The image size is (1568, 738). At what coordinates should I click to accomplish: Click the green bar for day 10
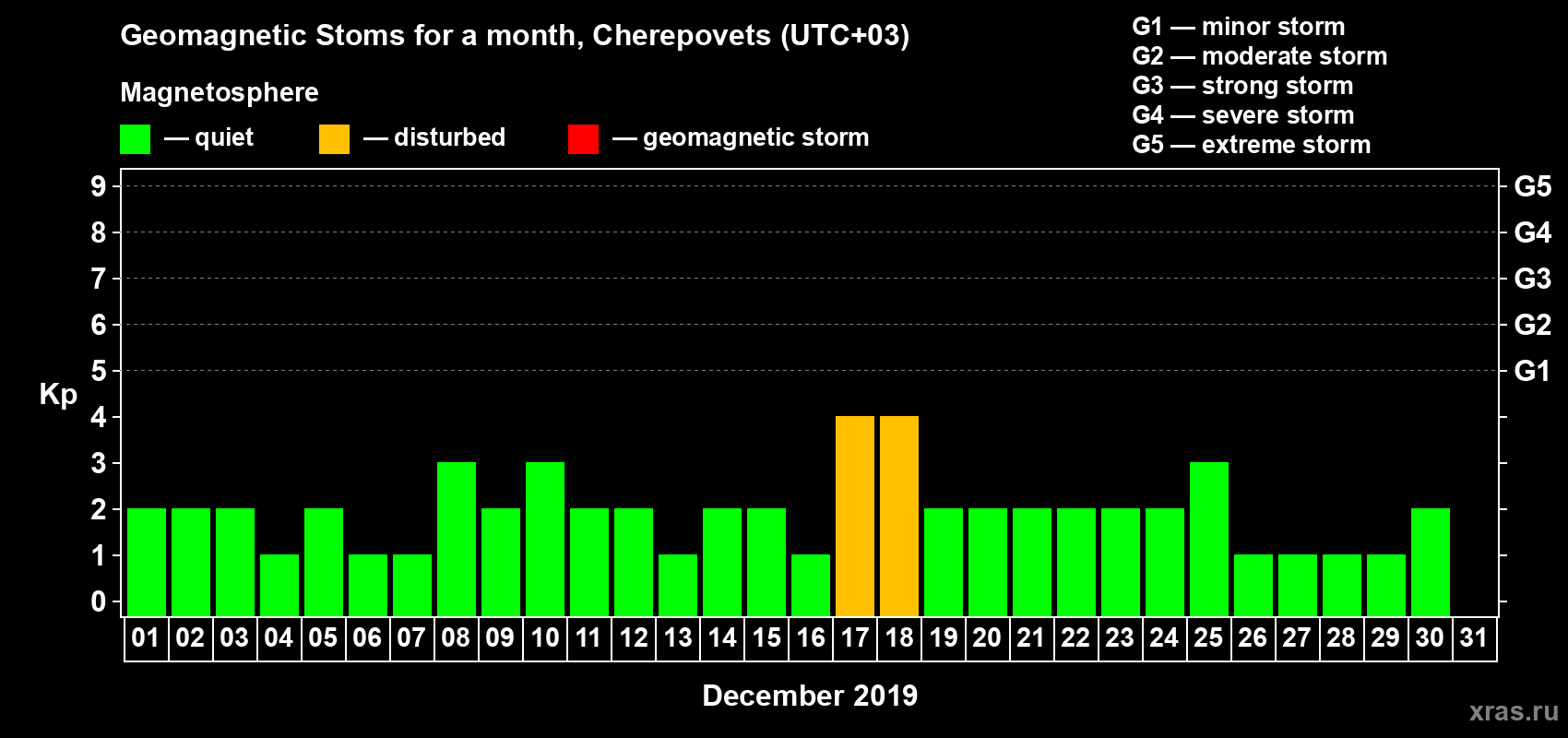(x=545, y=539)
